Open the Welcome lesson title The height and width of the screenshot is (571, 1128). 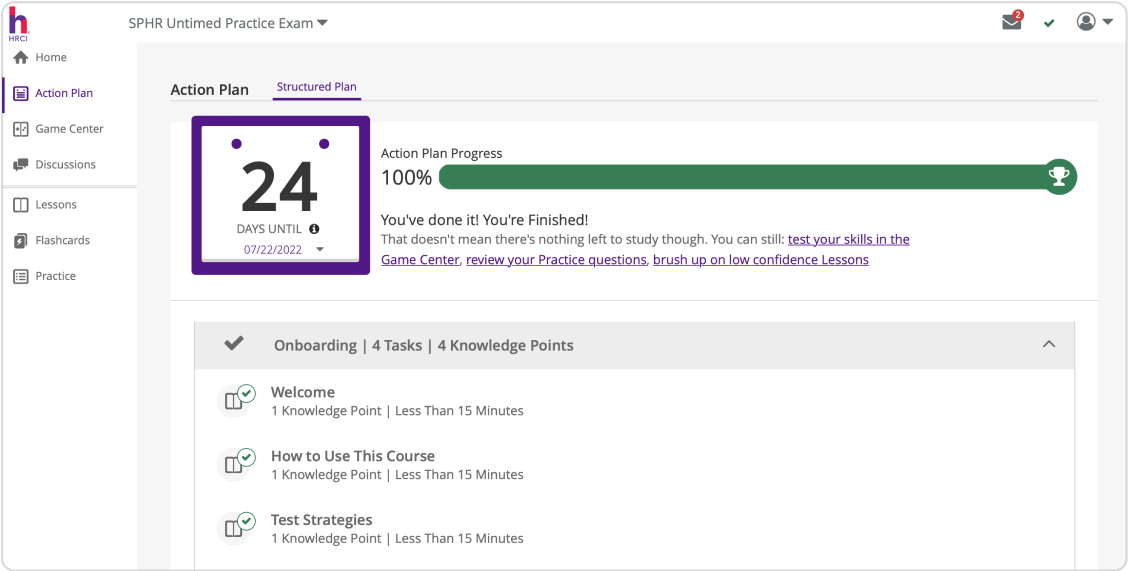[x=302, y=392]
